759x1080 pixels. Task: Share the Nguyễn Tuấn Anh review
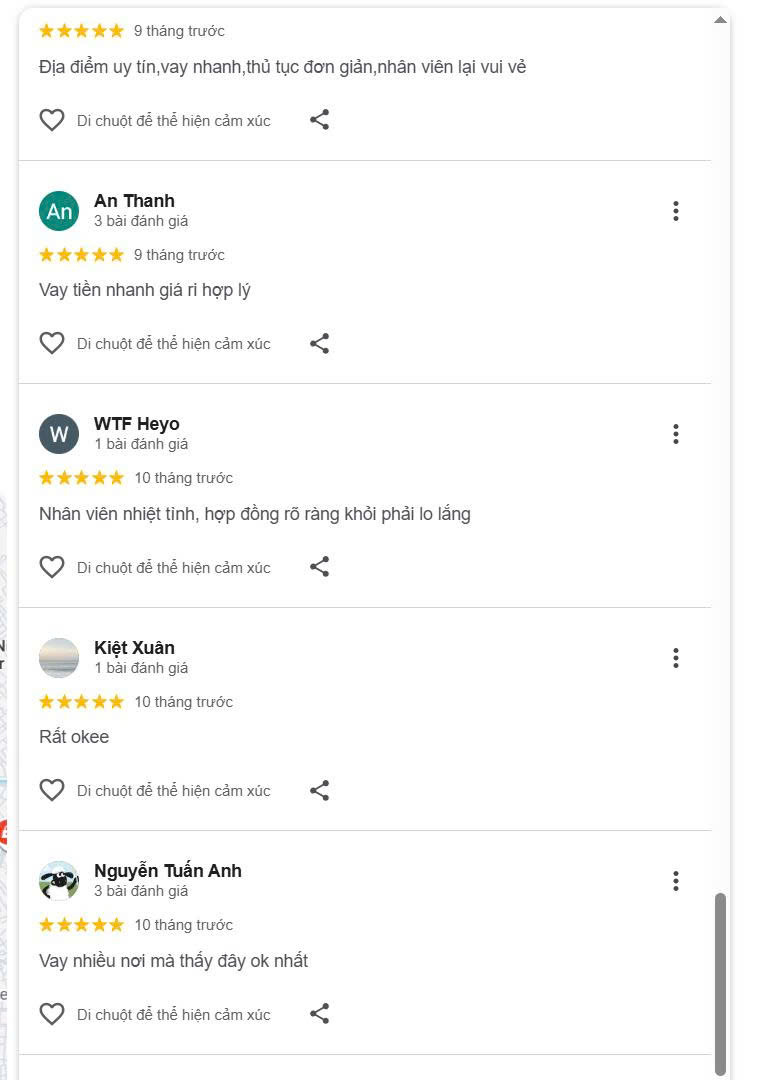[x=319, y=1014]
